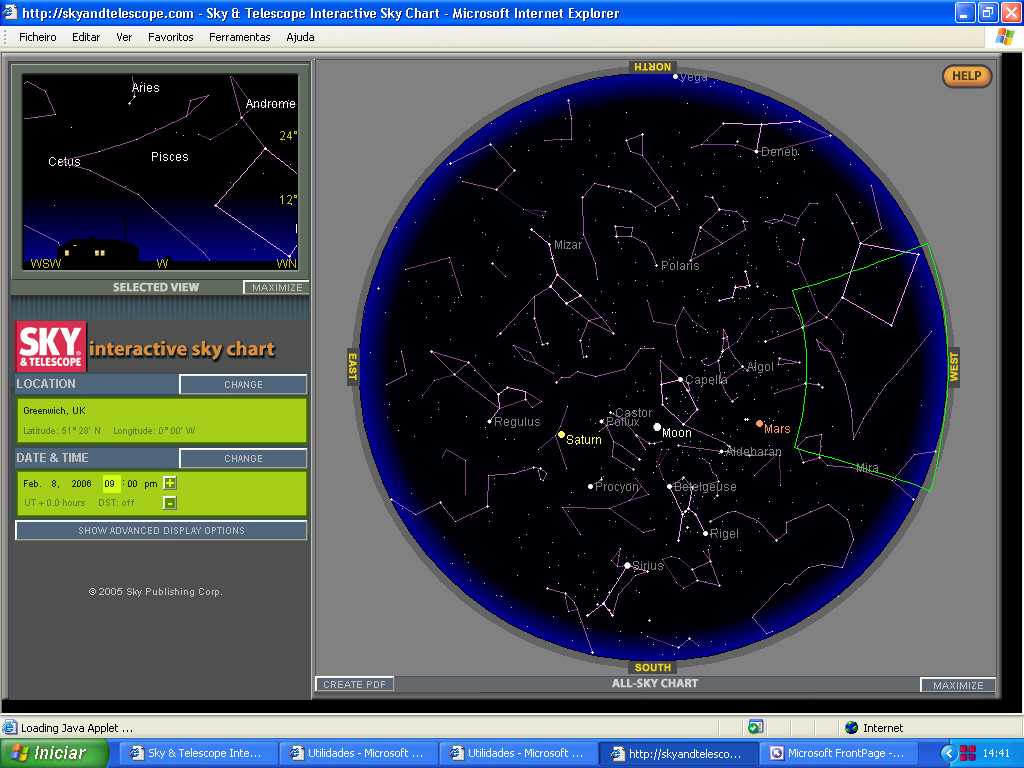This screenshot has height=768, width=1024.
Task: Click the month Feb. in date
Action: point(32,484)
